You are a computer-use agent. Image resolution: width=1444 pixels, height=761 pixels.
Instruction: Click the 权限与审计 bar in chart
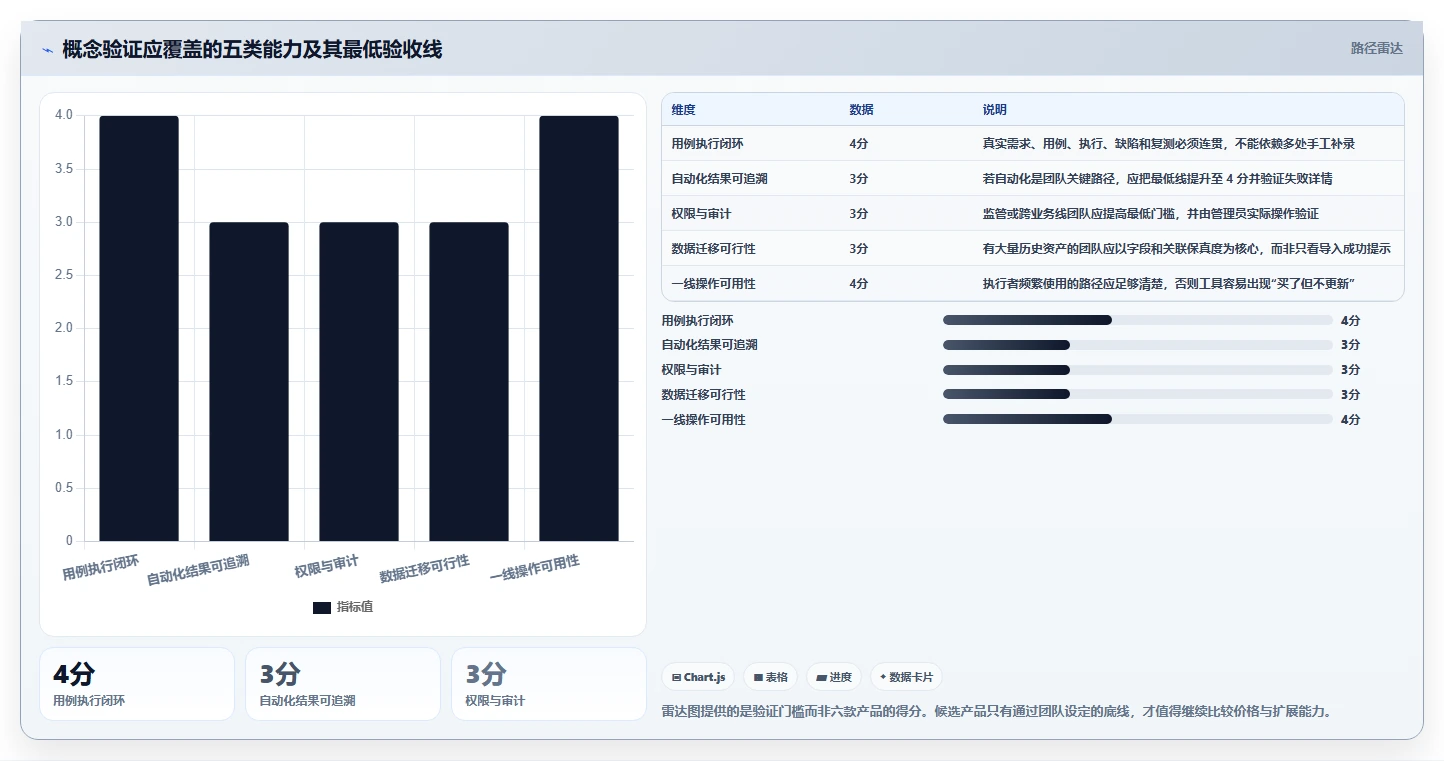(x=359, y=381)
